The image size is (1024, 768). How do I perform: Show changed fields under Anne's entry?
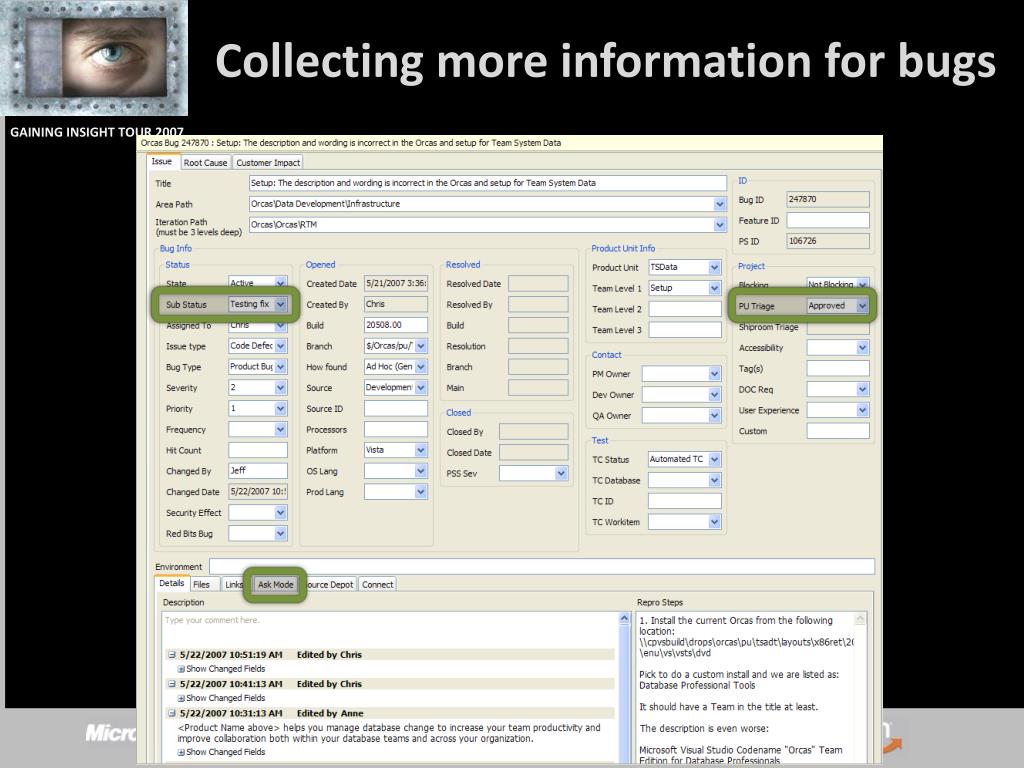(x=221, y=752)
